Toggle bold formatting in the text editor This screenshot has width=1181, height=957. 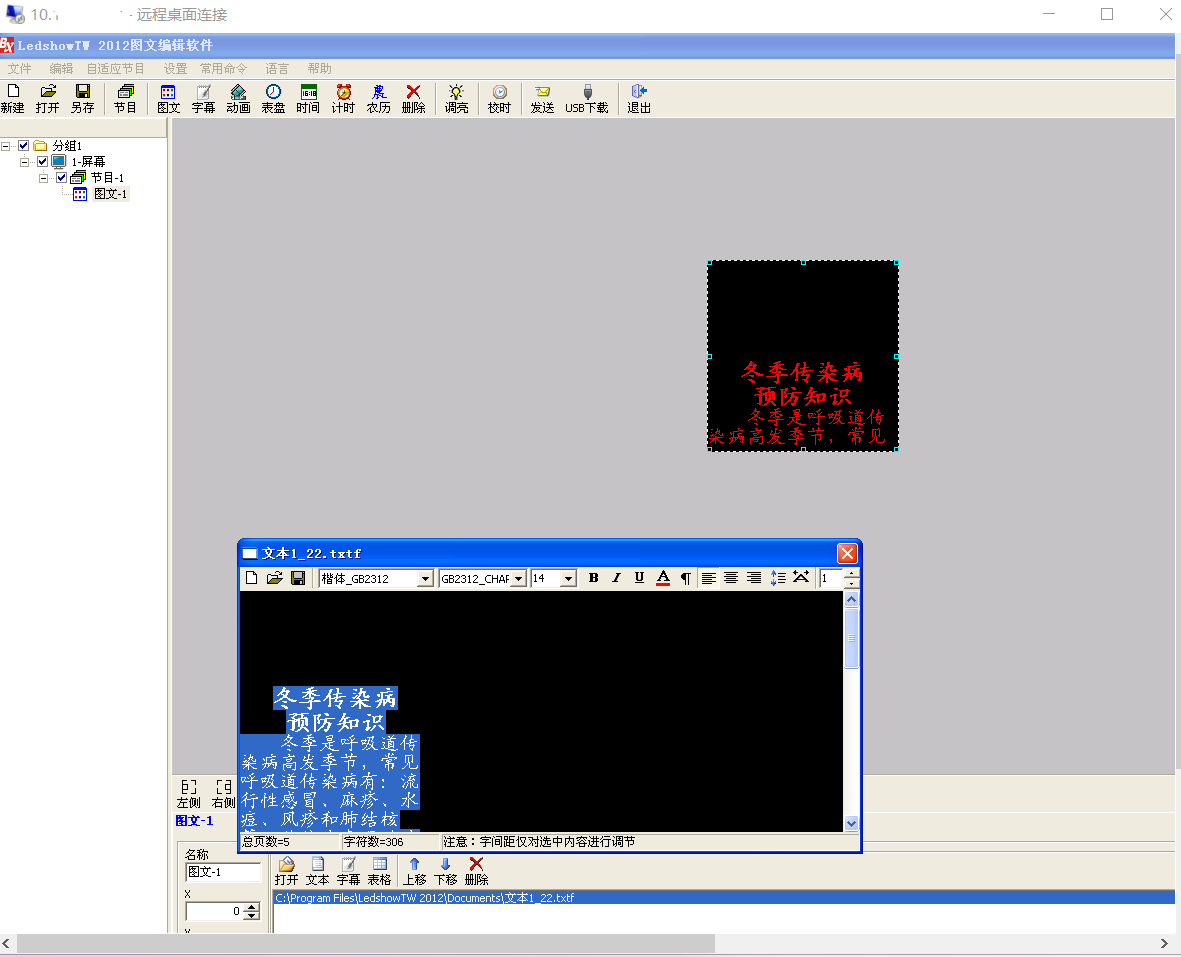pos(594,578)
